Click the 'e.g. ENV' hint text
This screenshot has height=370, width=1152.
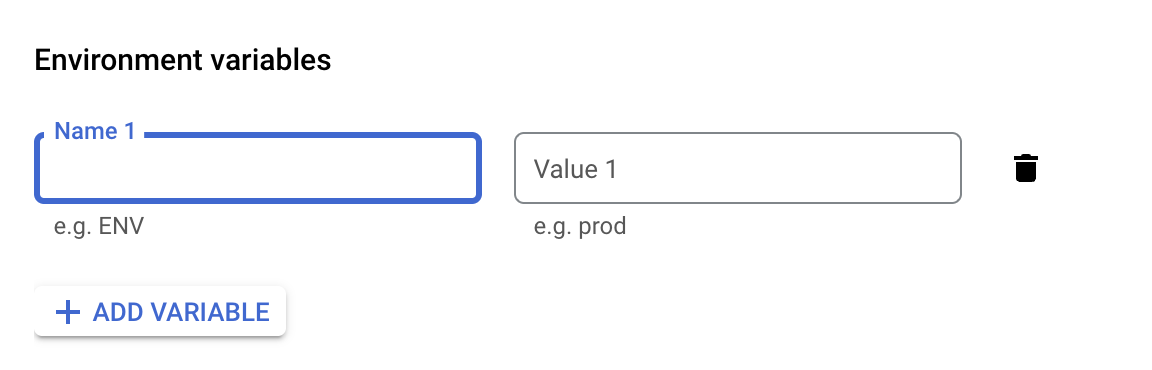point(99,225)
